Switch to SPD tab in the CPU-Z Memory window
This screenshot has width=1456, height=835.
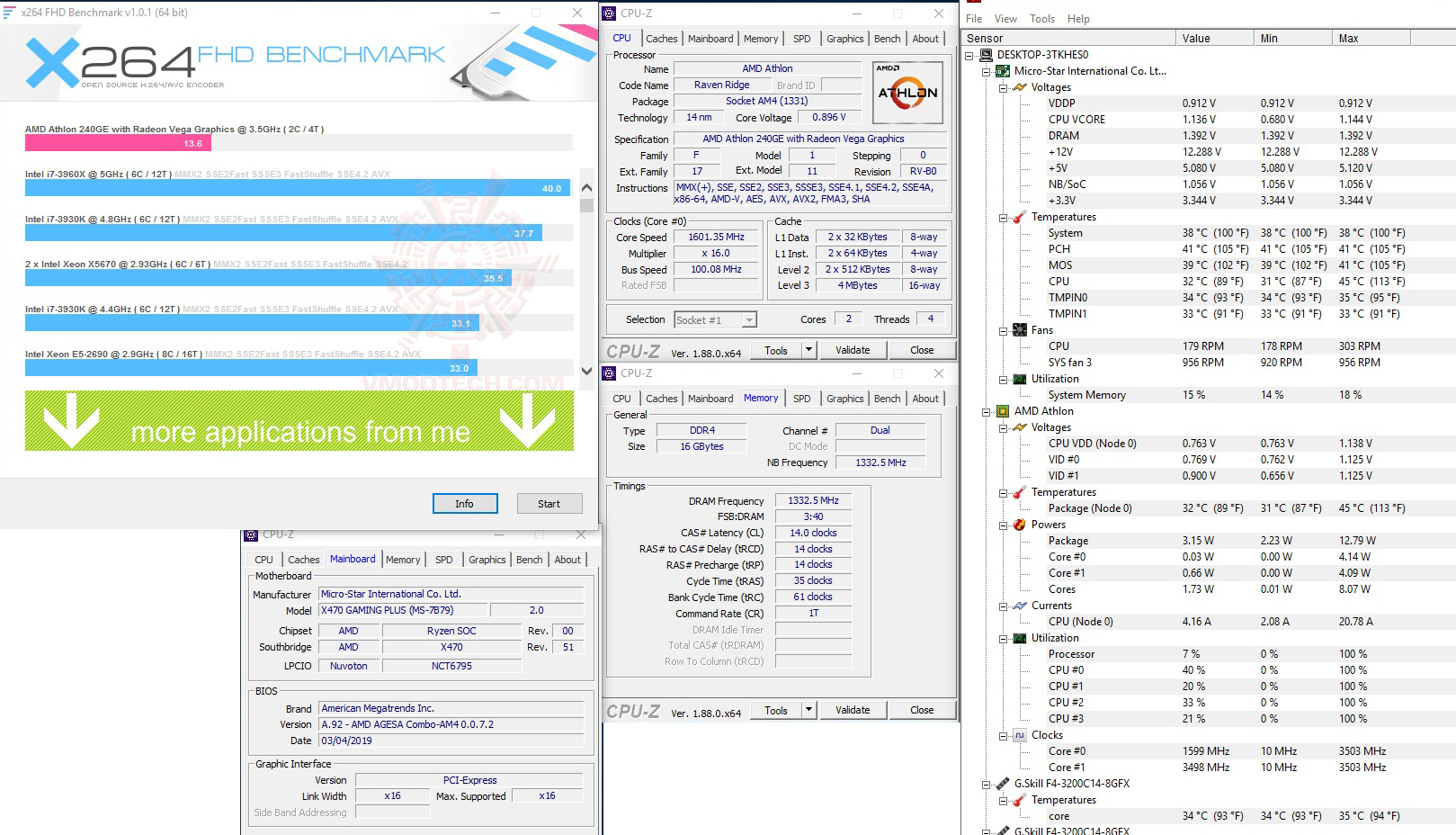802,399
